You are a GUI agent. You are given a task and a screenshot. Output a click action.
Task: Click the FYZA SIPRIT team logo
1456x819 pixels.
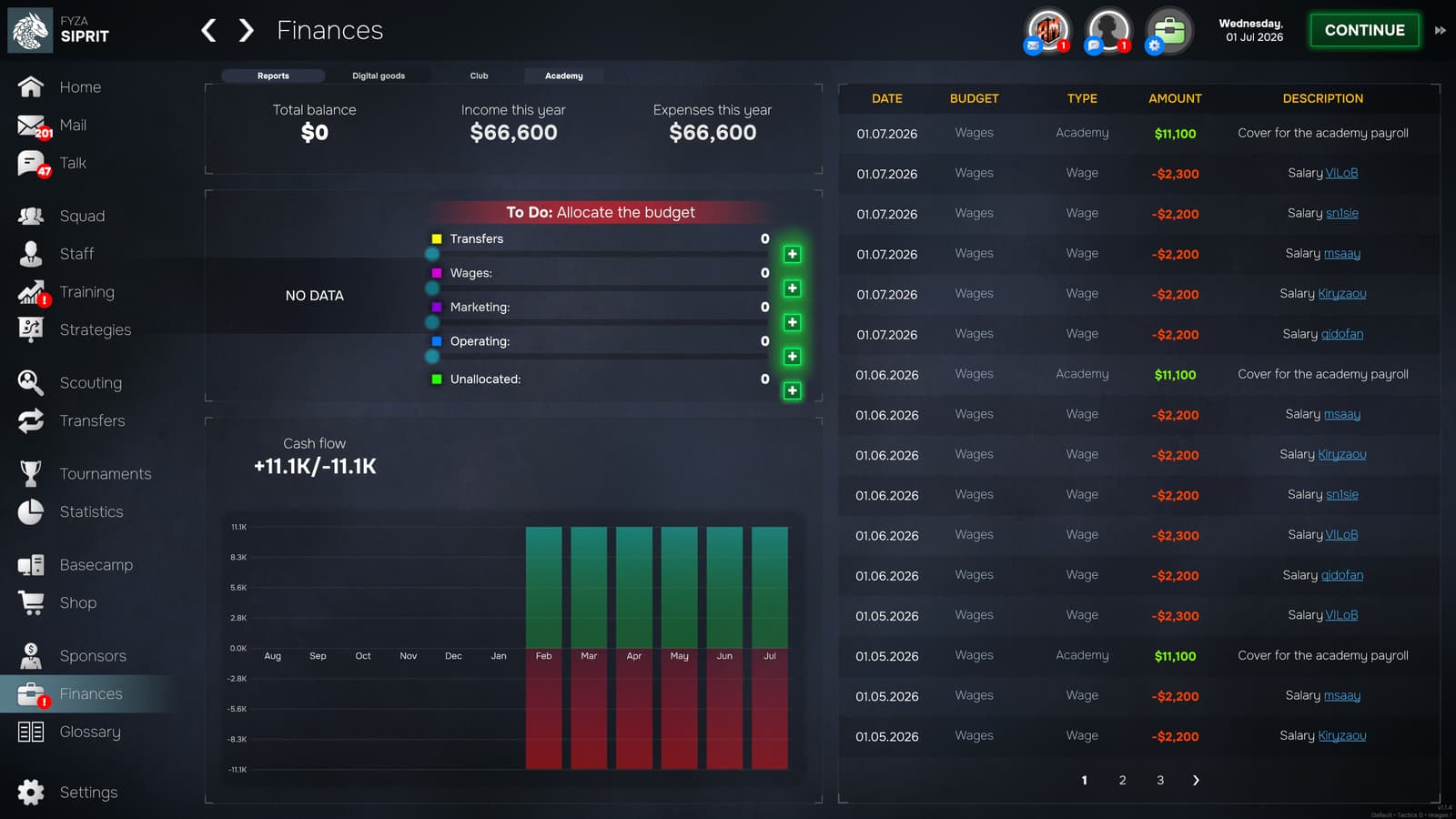pos(30,30)
